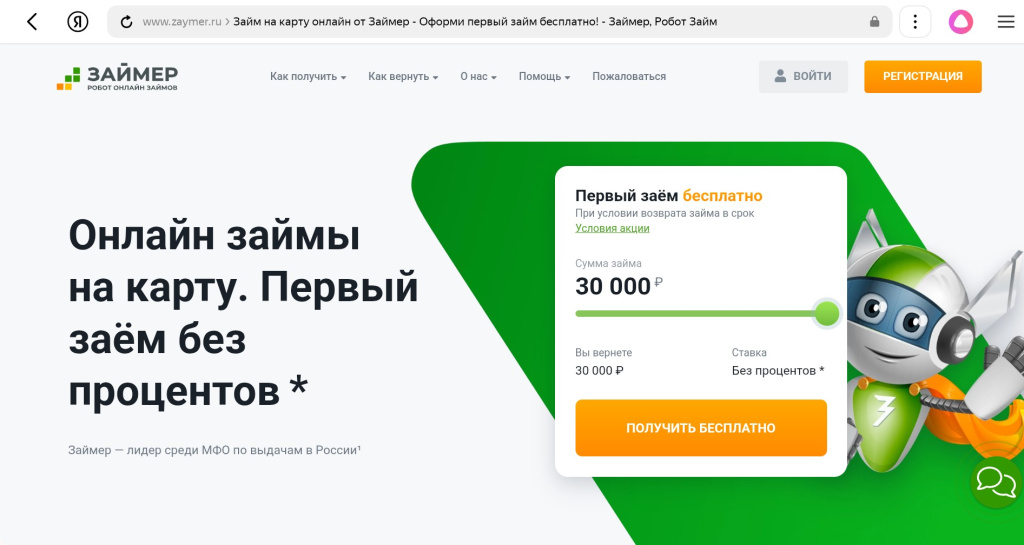The width and height of the screenshot is (1024, 545).
Task: Click the browser back arrow
Action: click(32, 22)
